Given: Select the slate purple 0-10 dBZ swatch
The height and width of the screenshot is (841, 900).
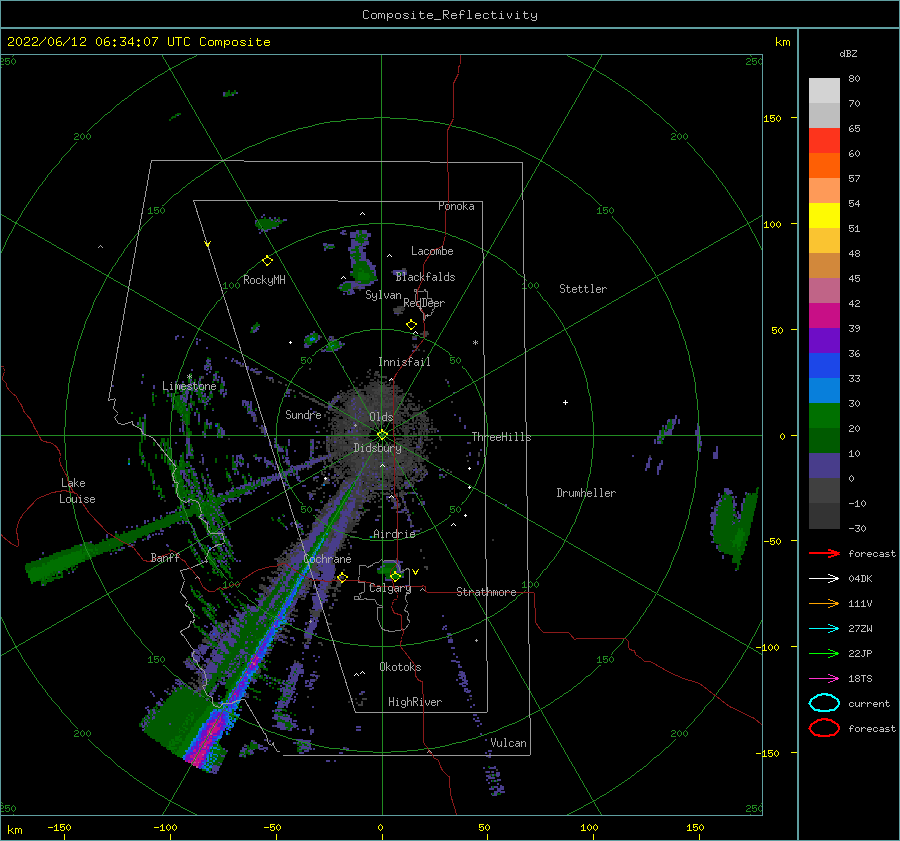Looking at the screenshot, I should pos(824,466).
